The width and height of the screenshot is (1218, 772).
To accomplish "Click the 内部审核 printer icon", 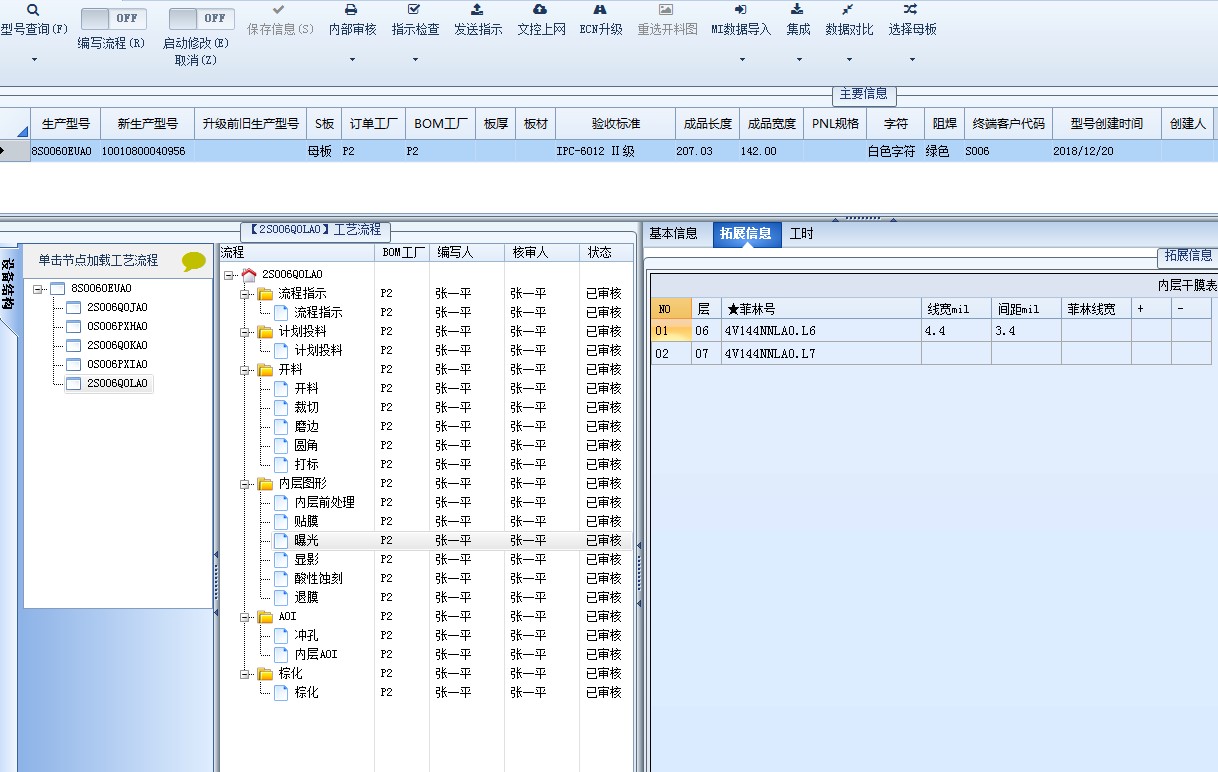I will tap(352, 9).
